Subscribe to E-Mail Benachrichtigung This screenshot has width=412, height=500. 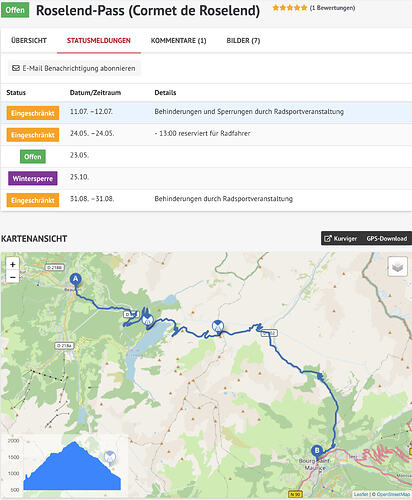(74, 68)
